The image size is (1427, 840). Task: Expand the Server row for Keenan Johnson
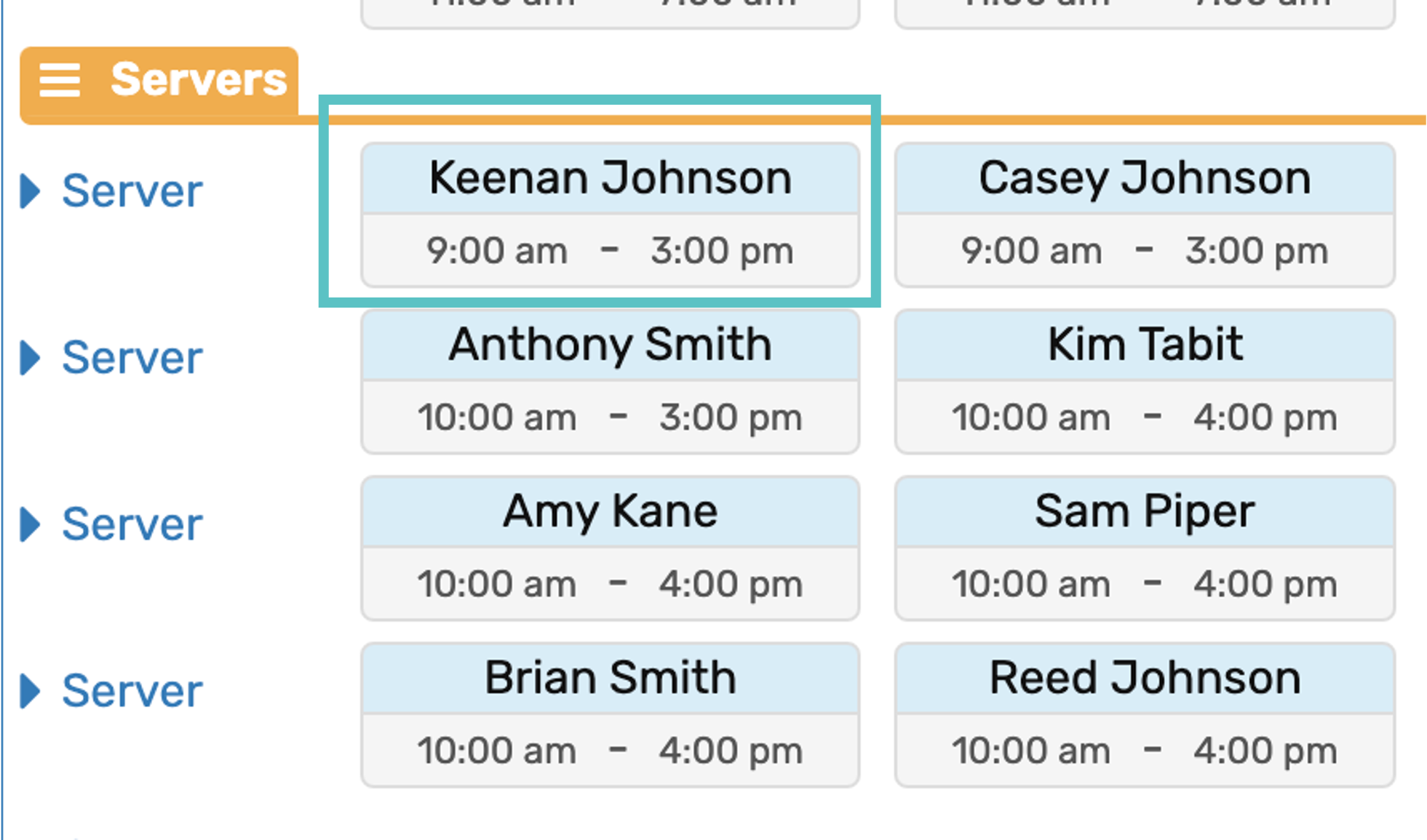(x=30, y=191)
